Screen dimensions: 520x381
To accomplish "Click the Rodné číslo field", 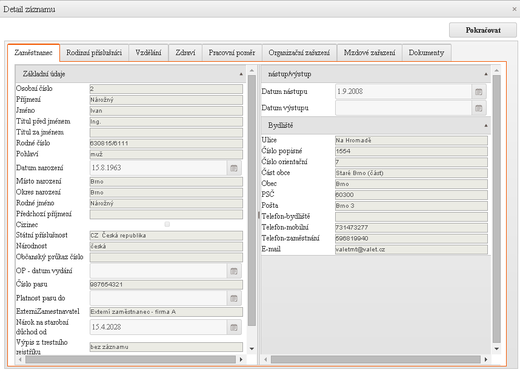I will [166, 143].
